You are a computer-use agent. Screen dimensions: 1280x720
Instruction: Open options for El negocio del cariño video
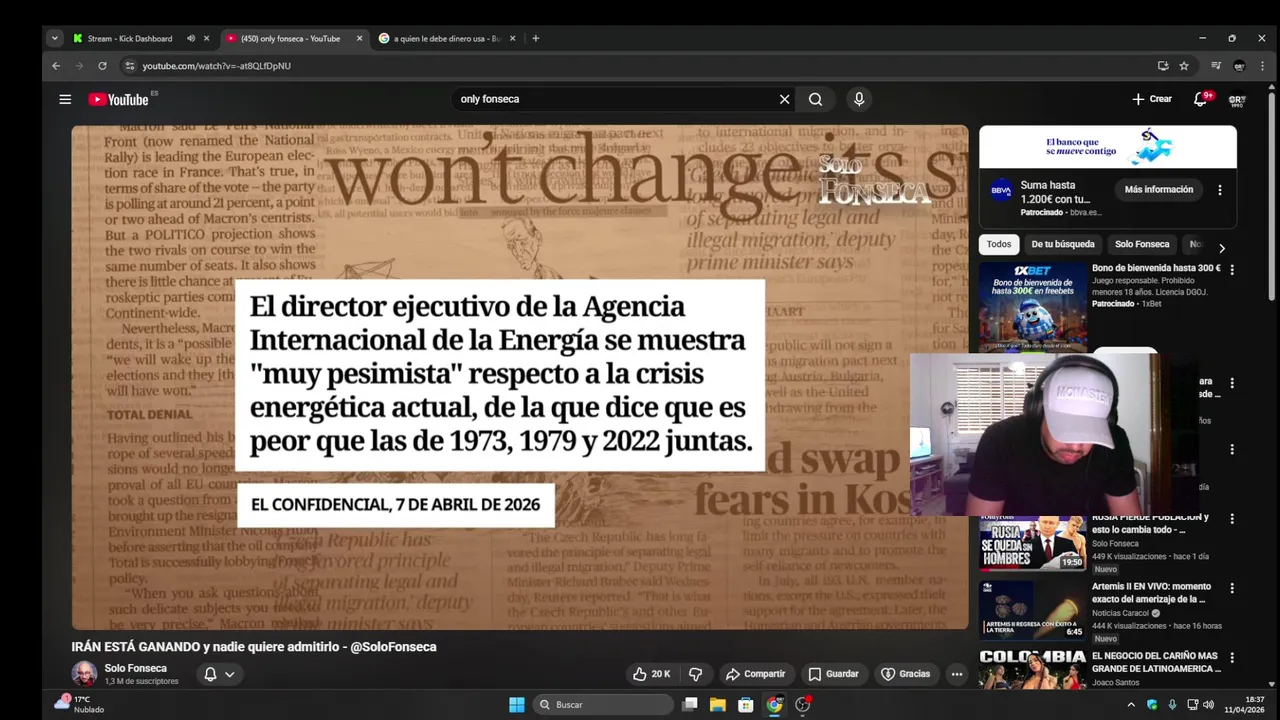[1232, 658]
